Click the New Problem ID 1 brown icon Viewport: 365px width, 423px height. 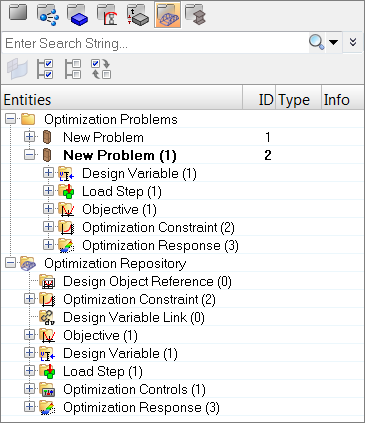point(47,137)
